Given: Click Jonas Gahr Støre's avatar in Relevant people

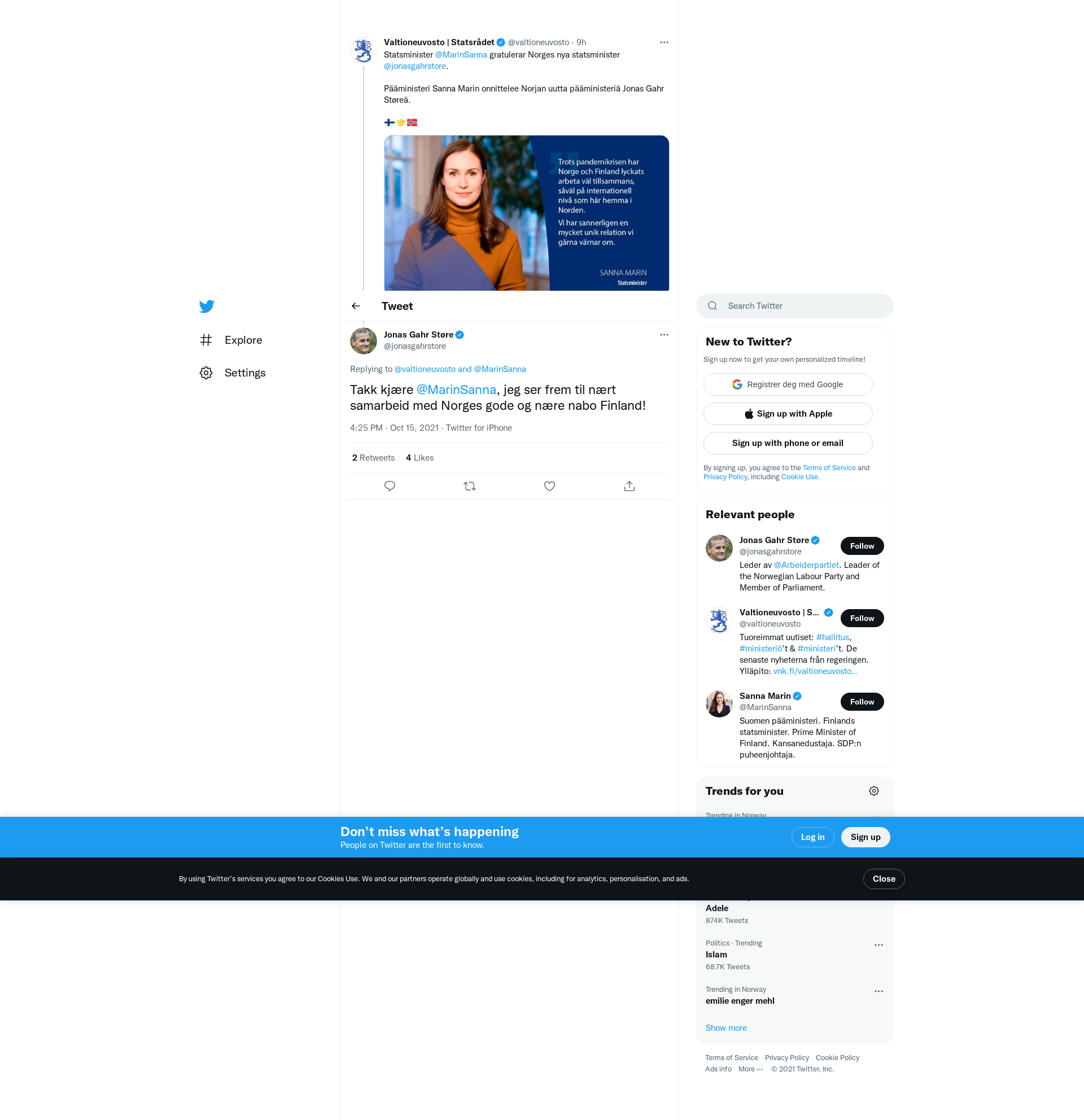Looking at the screenshot, I should [719, 549].
